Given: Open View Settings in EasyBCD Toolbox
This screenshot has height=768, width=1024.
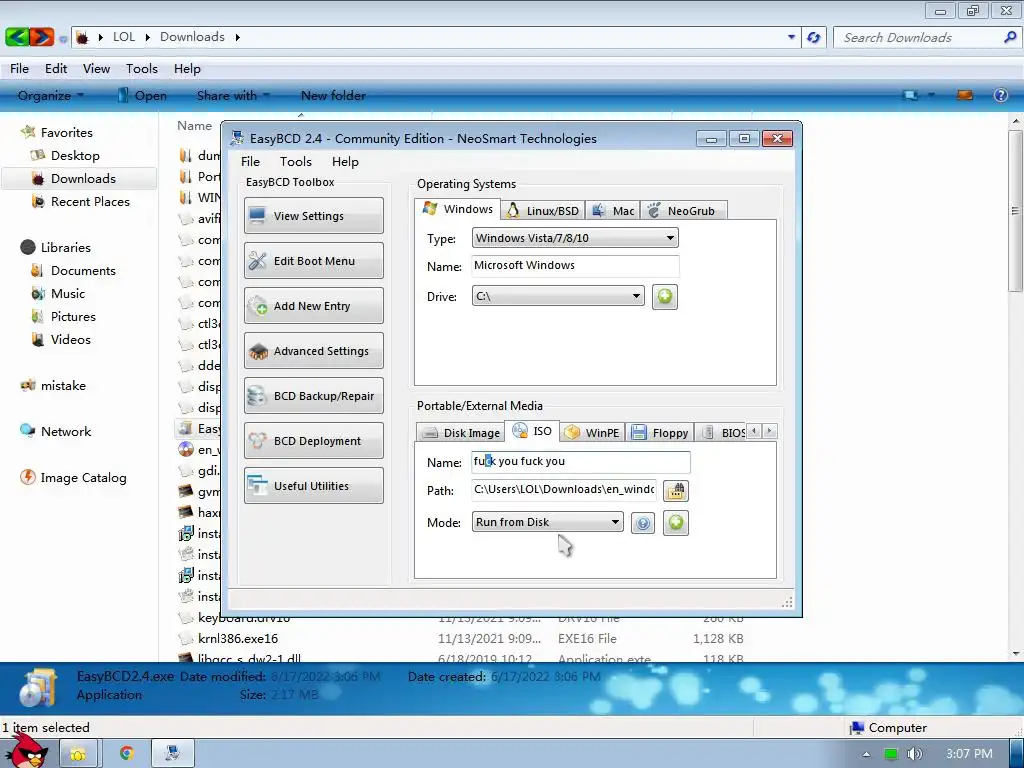Looking at the screenshot, I should [x=313, y=216].
